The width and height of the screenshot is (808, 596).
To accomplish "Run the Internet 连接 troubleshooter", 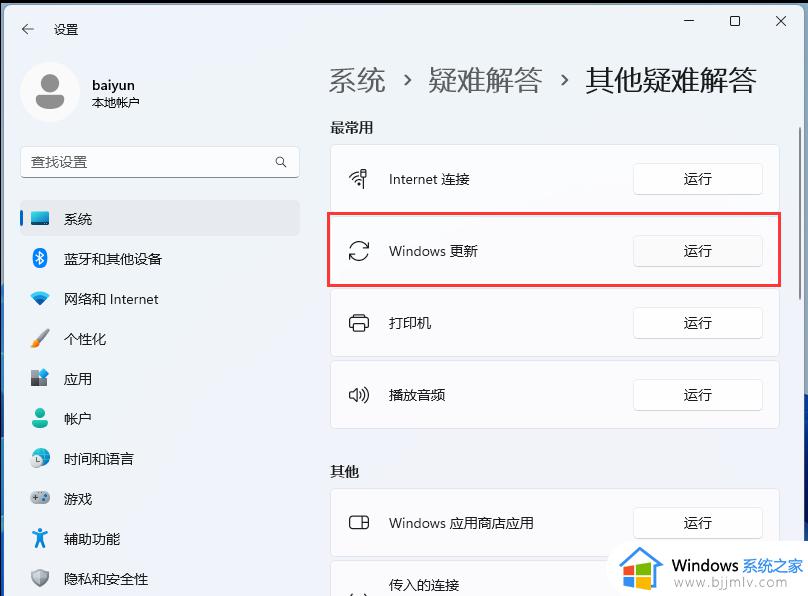I will click(698, 179).
